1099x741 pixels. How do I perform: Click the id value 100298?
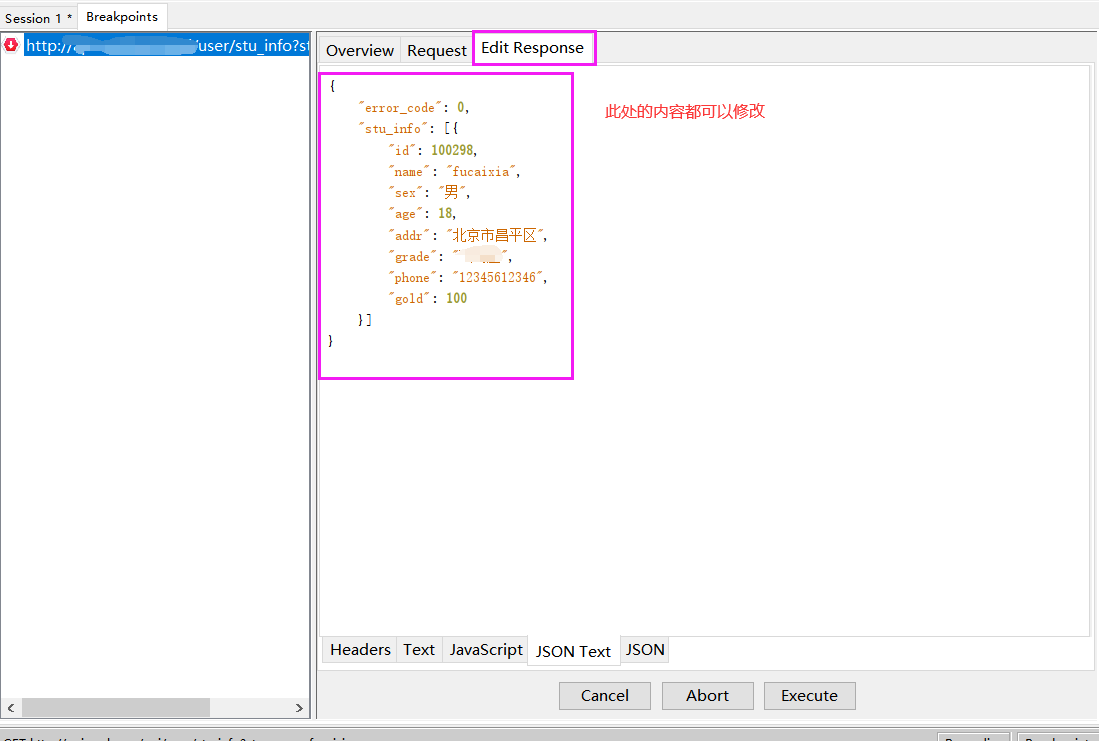tap(452, 150)
